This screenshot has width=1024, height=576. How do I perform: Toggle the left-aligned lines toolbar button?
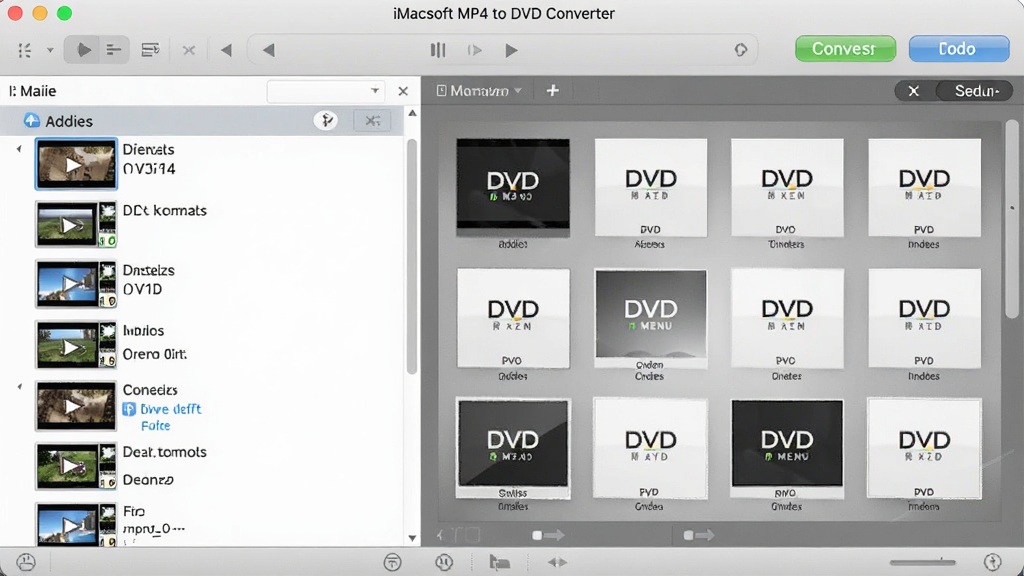114,50
